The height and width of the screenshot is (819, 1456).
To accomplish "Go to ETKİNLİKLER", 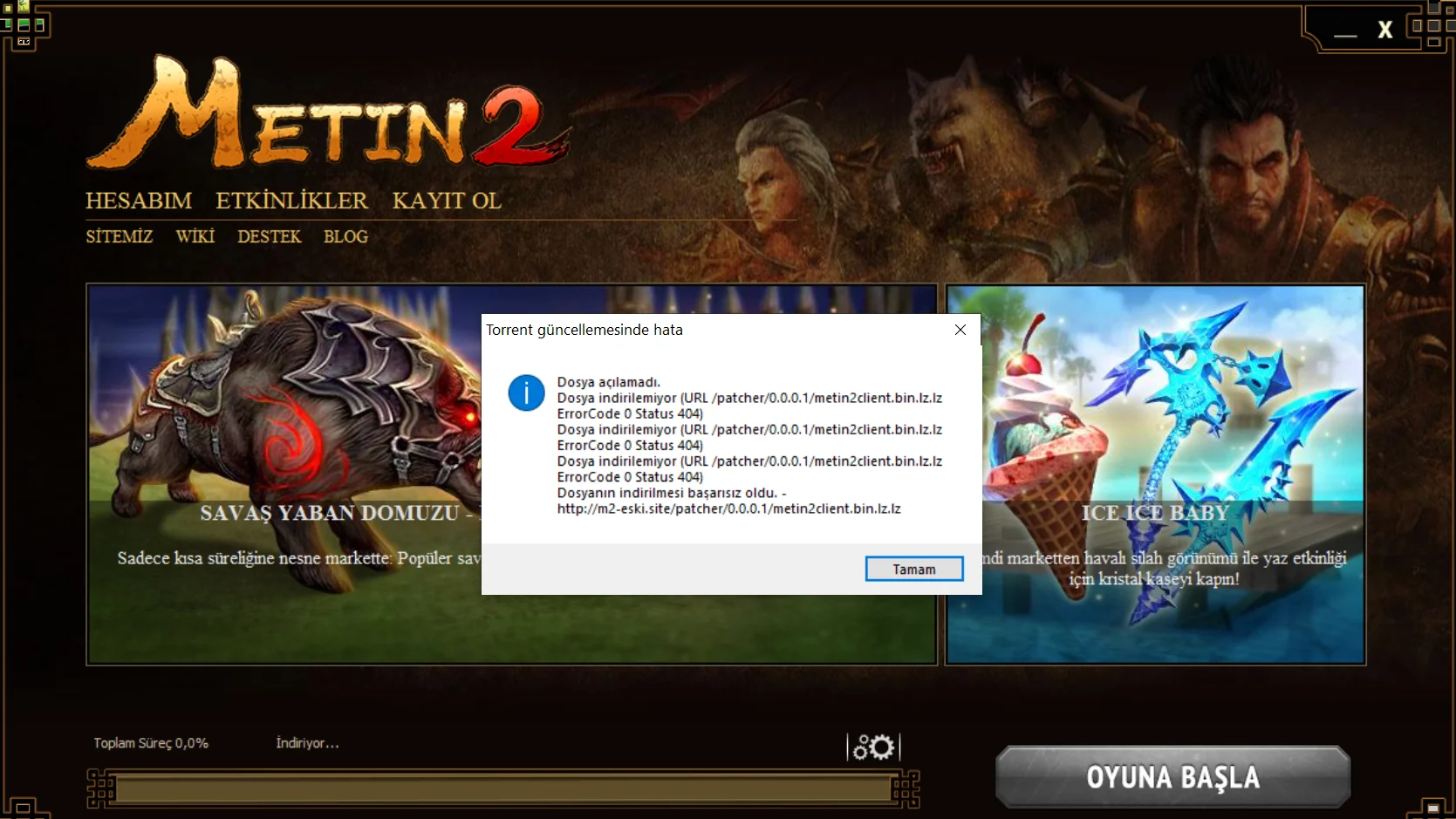I will point(291,201).
